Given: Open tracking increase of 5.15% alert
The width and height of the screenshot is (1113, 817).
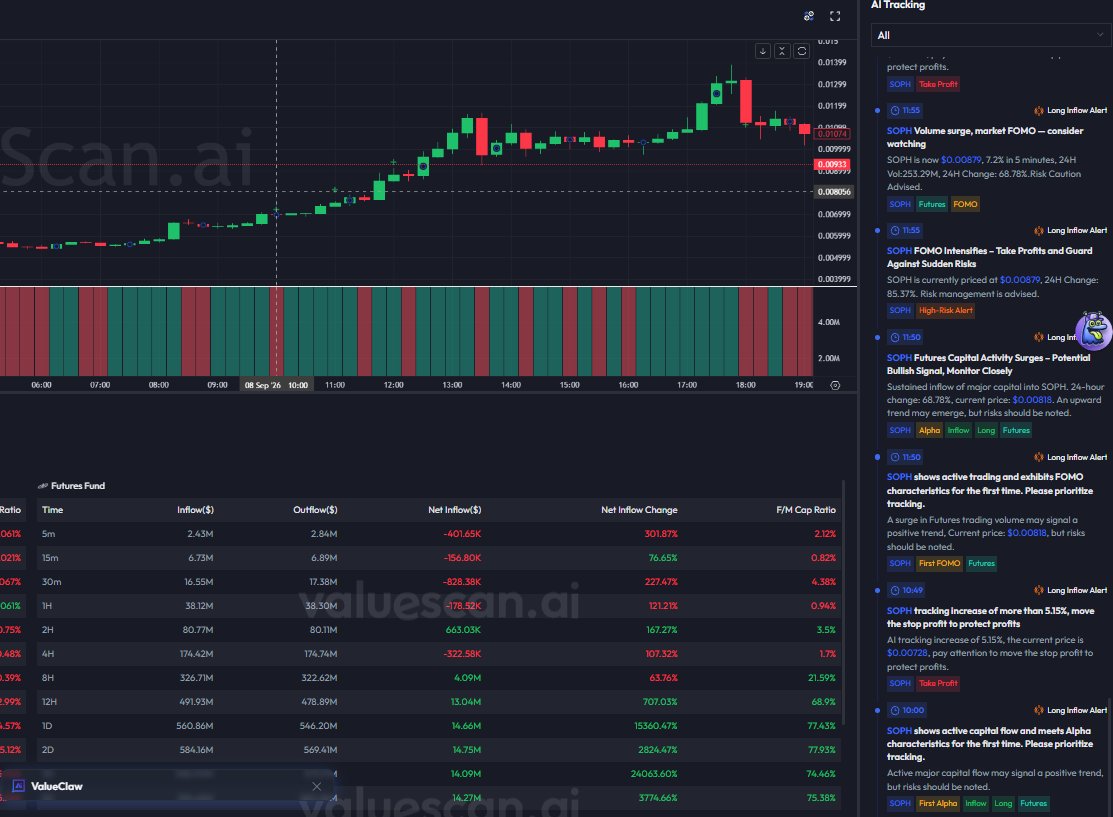Looking at the screenshot, I should tap(990, 618).
